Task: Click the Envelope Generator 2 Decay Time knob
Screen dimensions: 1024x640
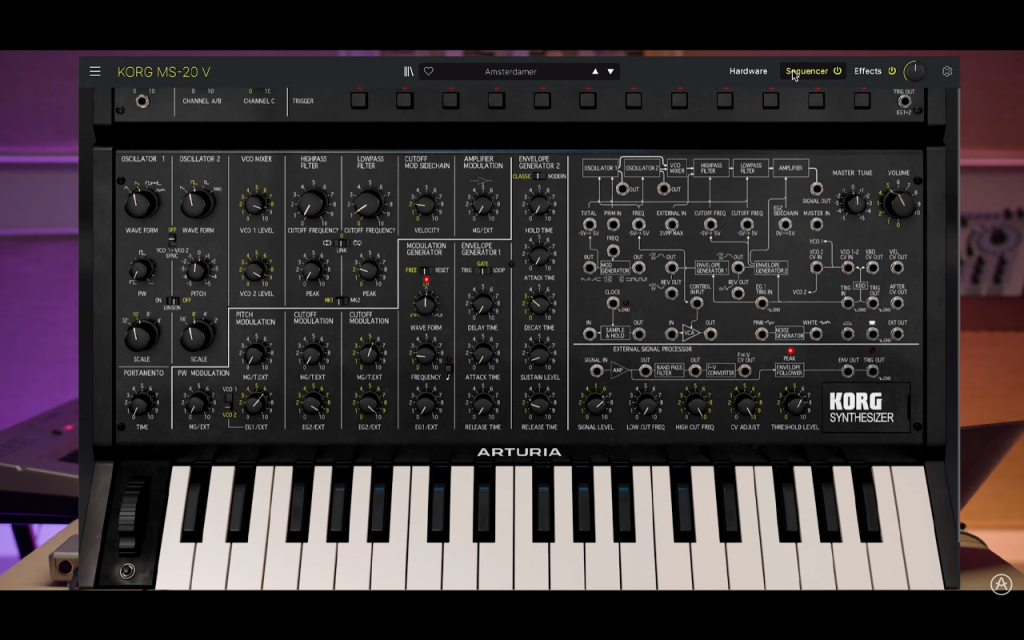Action: point(539,303)
